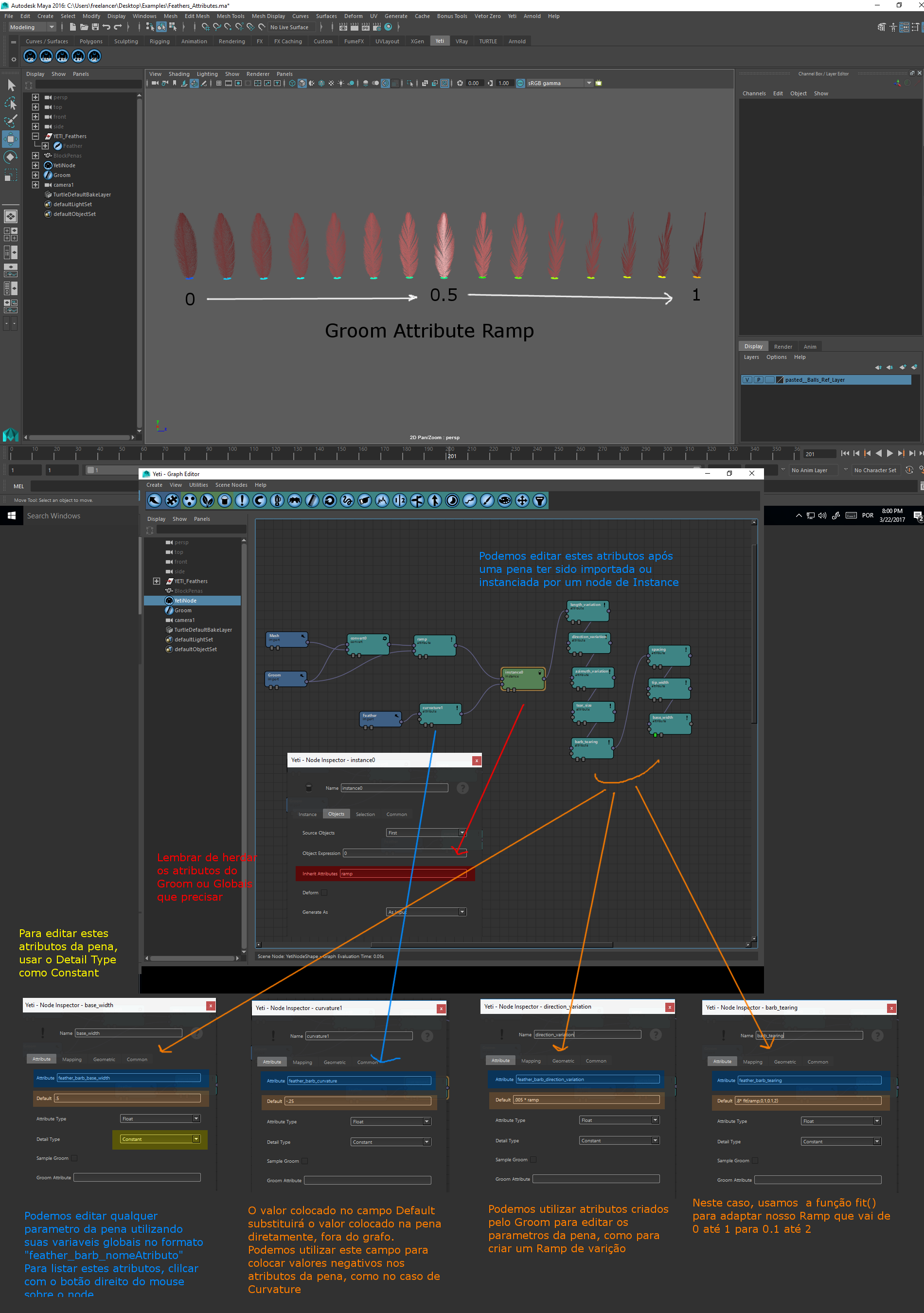Open the Modeling menu set dropdown
Screen dimensions: 924x1313
pos(32,27)
